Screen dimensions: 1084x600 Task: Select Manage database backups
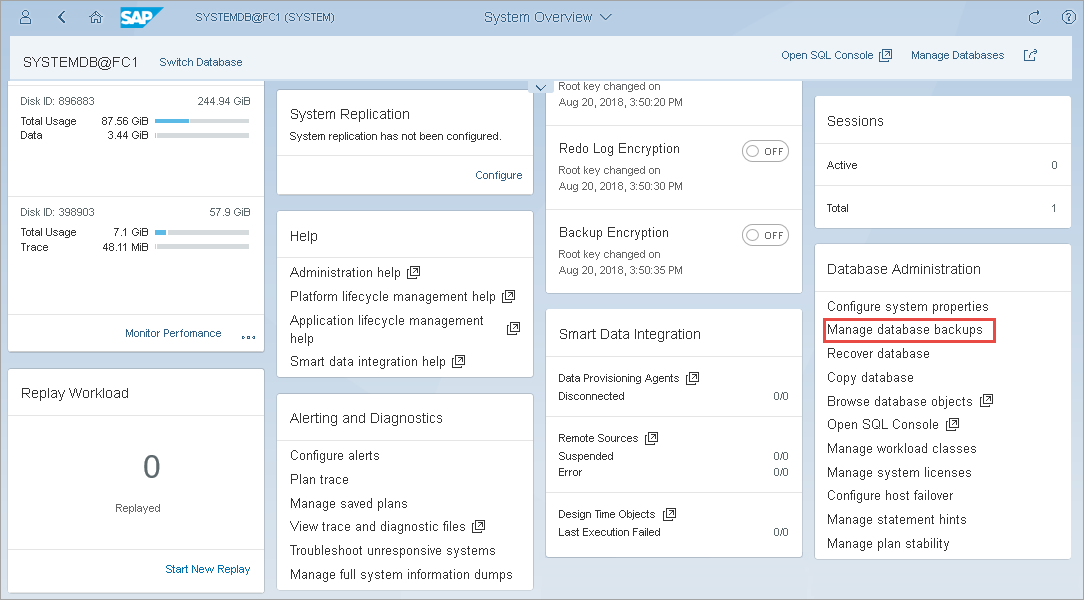tap(905, 330)
